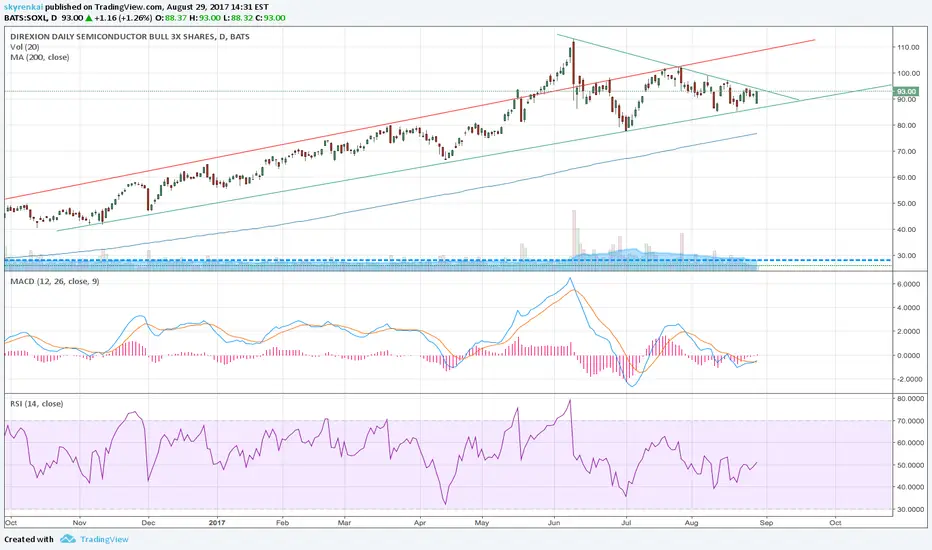Click the Apr time axis label
This screenshot has height=550, width=932.
[420, 523]
